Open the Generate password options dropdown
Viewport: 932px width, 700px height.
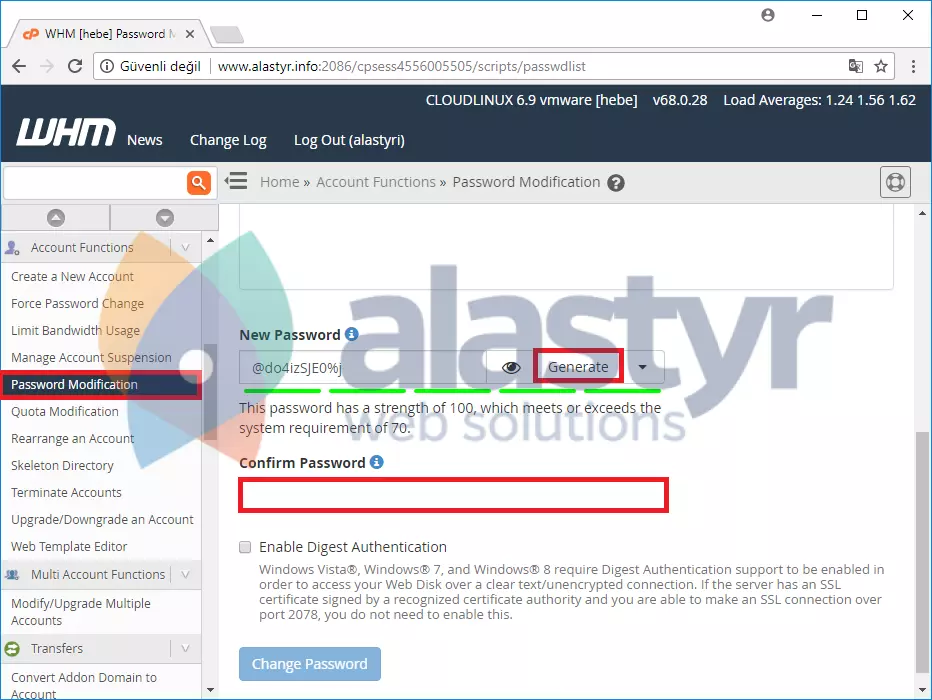pyautogui.click(x=643, y=367)
